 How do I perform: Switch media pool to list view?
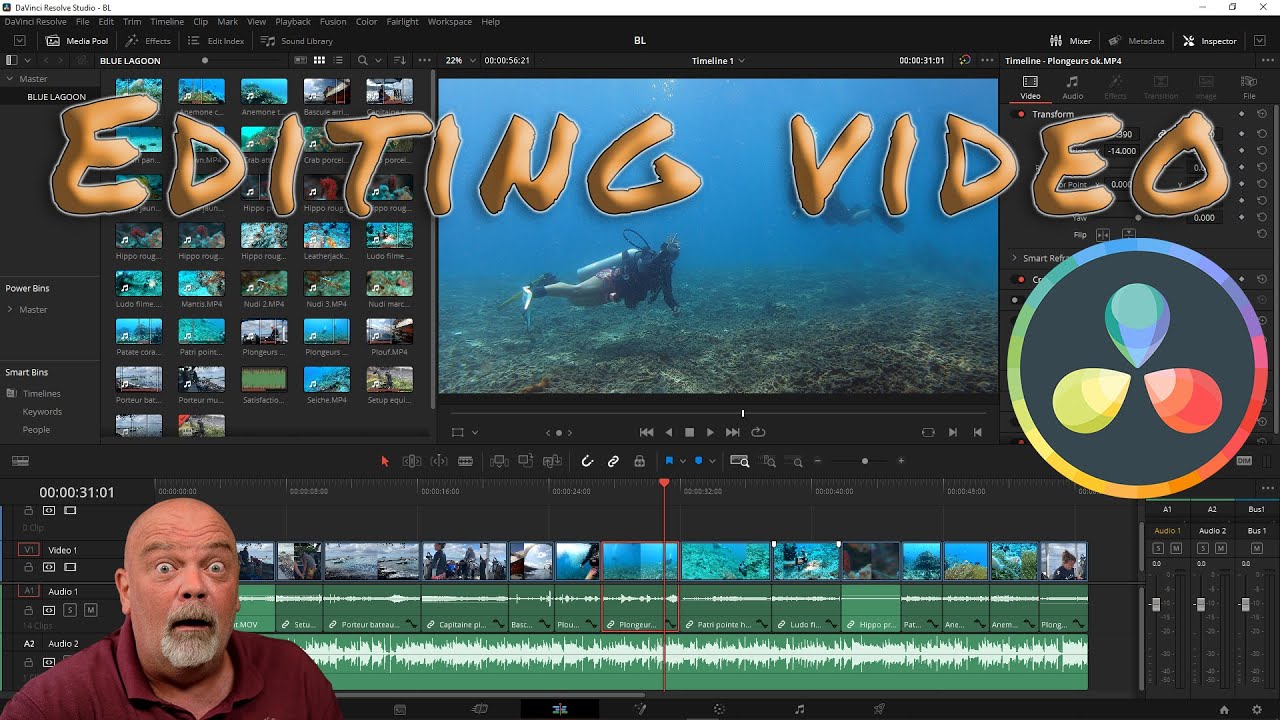coord(338,60)
